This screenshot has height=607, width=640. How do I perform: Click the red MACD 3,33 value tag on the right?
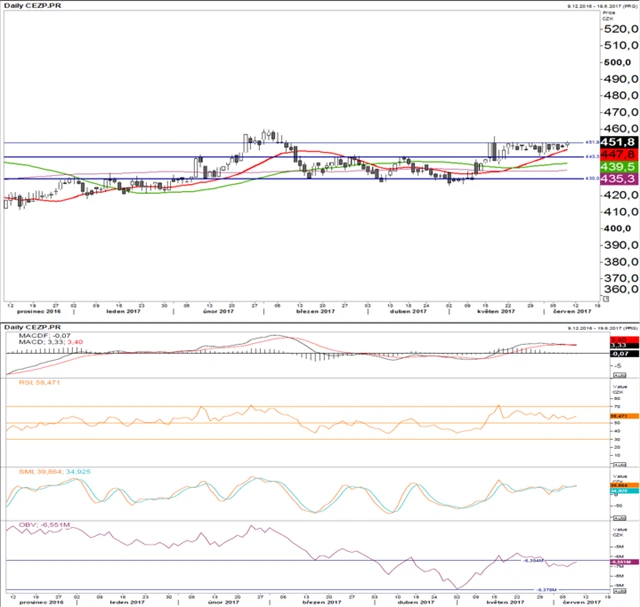pos(617,345)
